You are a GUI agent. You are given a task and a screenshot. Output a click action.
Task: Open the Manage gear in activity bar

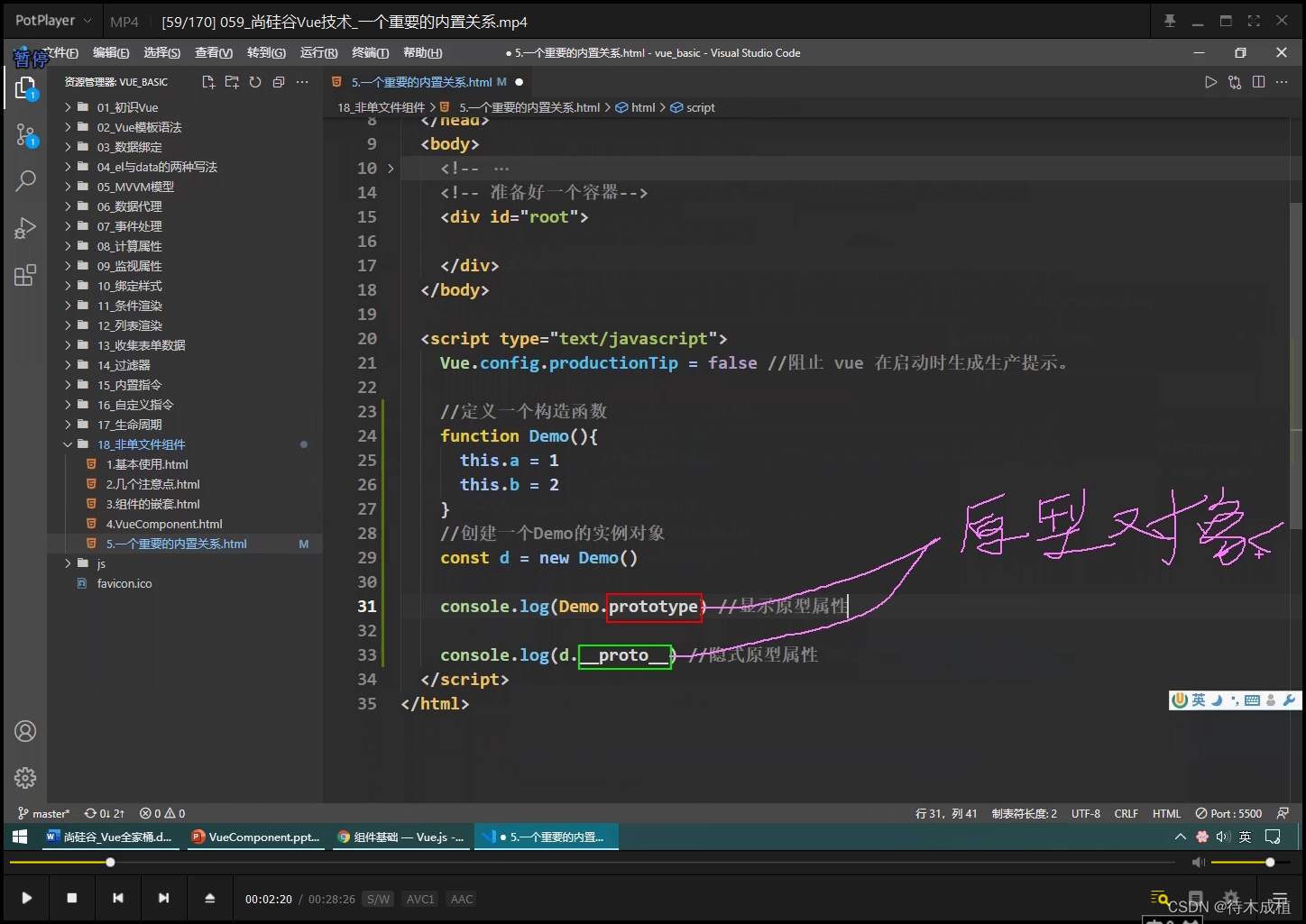pyautogui.click(x=25, y=777)
